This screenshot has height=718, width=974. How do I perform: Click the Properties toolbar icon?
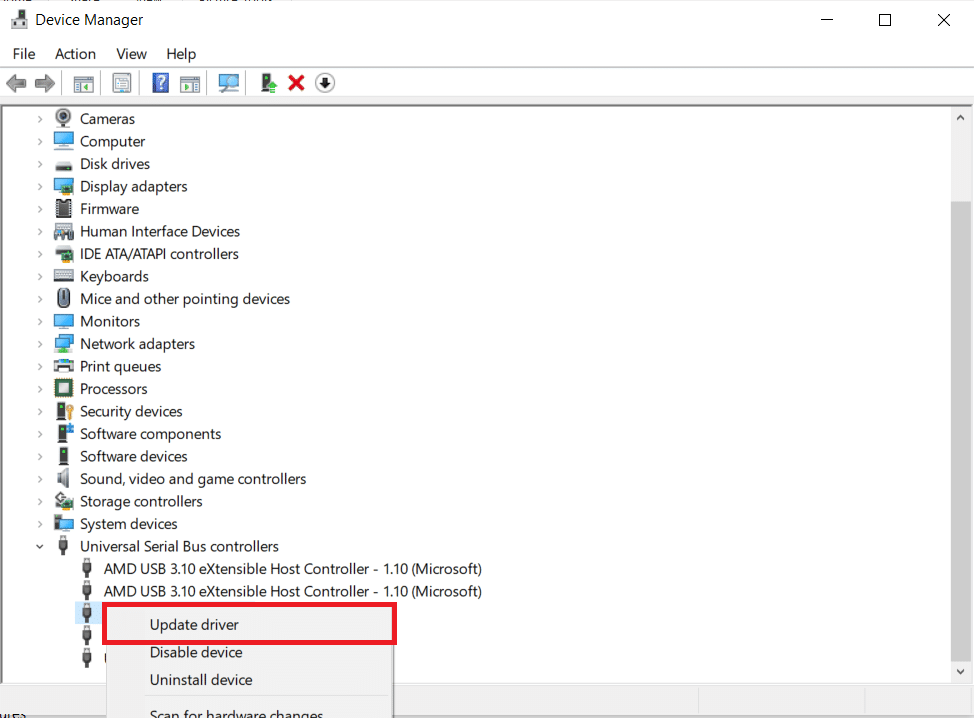coord(122,82)
